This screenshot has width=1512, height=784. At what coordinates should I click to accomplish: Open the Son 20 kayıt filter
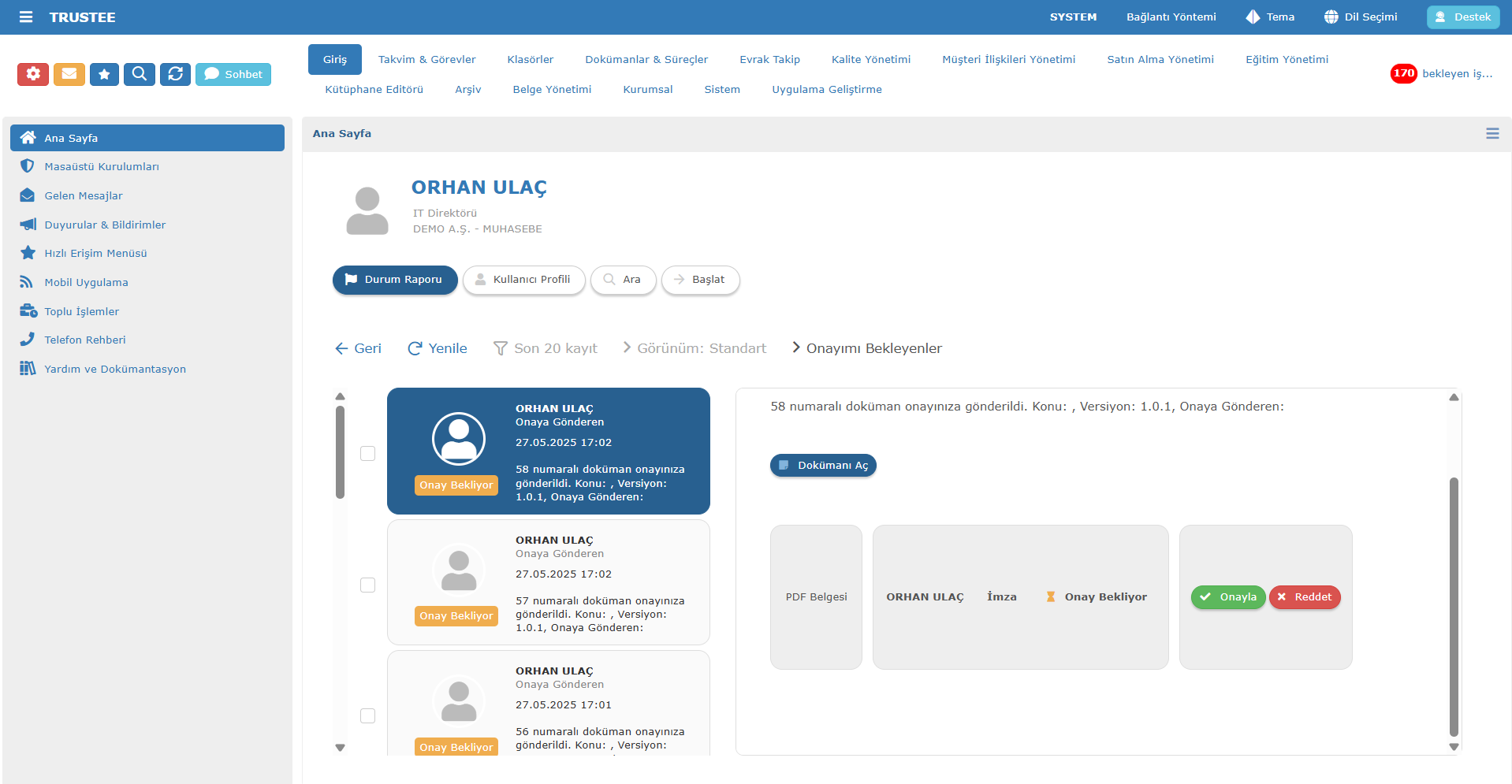point(546,348)
